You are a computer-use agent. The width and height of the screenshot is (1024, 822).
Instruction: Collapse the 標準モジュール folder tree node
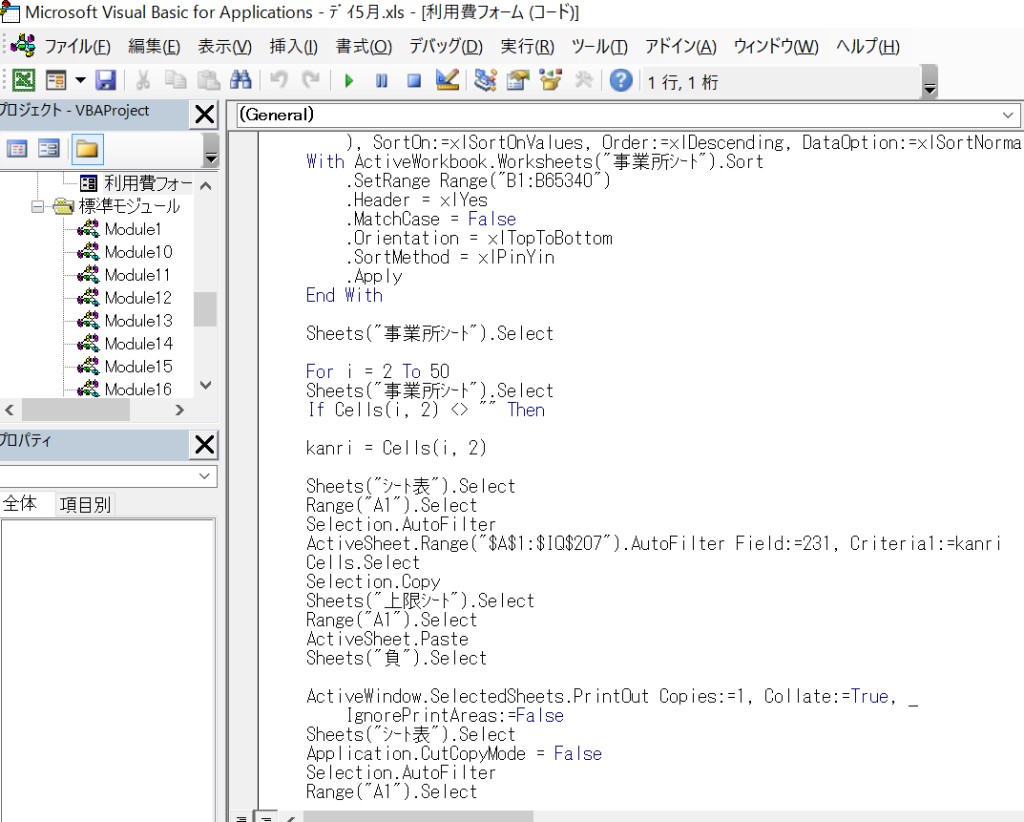coord(38,207)
